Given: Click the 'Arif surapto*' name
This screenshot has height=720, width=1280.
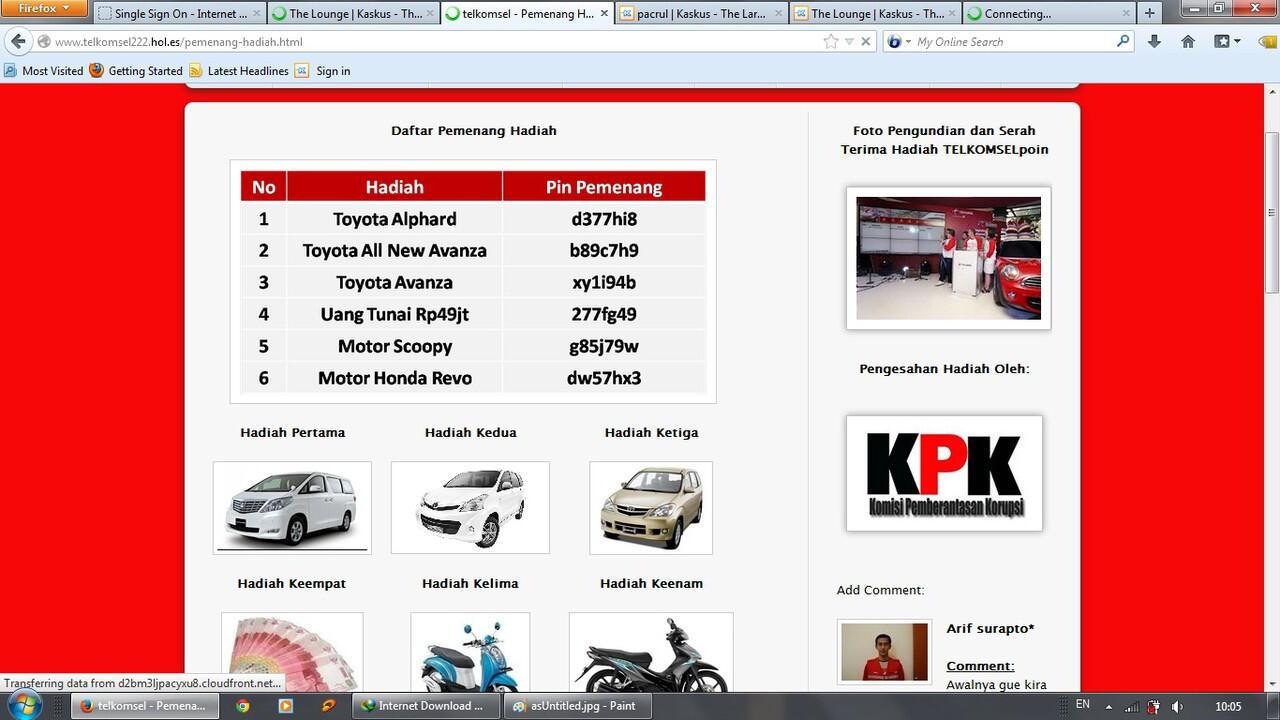Looking at the screenshot, I should 991,629.
